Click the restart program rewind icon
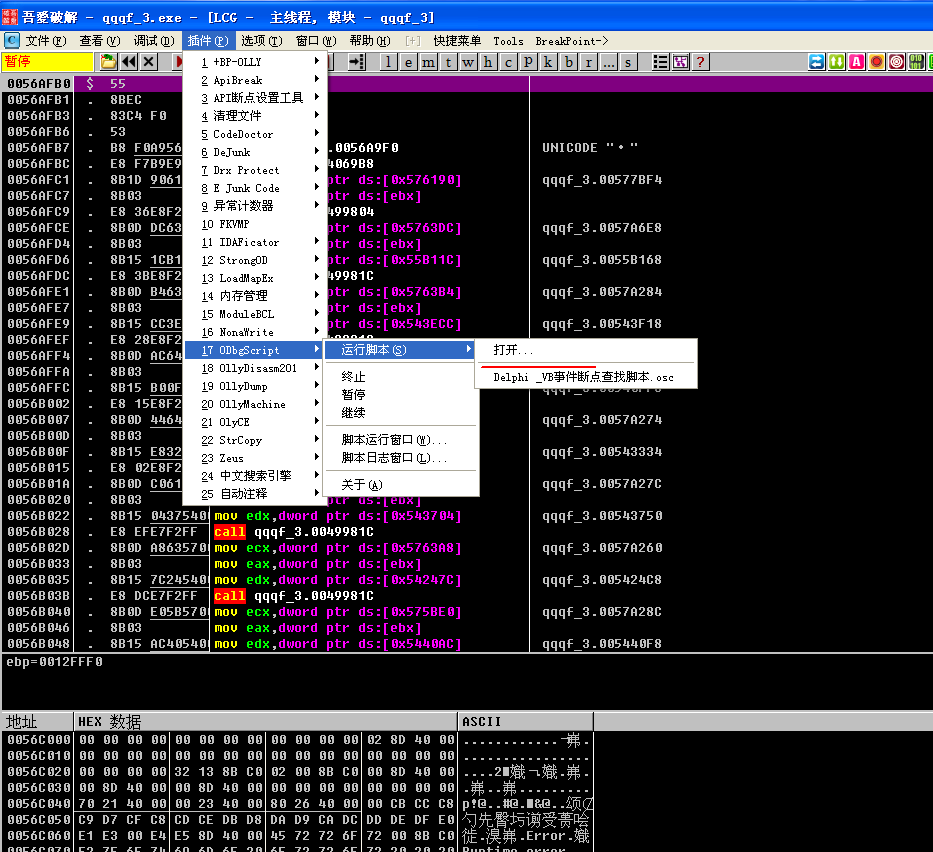The width and height of the screenshot is (933, 852). [x=129, y=61]
